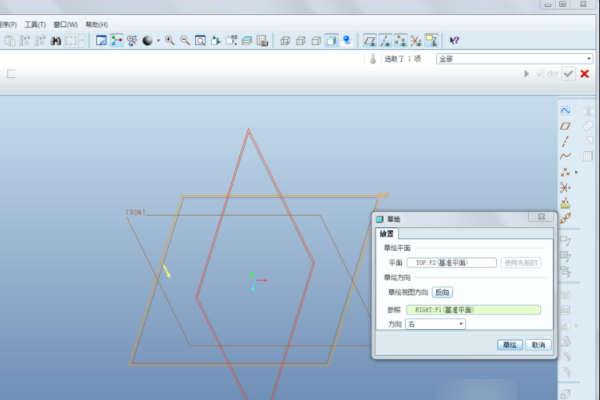Toggle datum planes display
Viewport: 600px width, 400px height.
tap(370, 41)
